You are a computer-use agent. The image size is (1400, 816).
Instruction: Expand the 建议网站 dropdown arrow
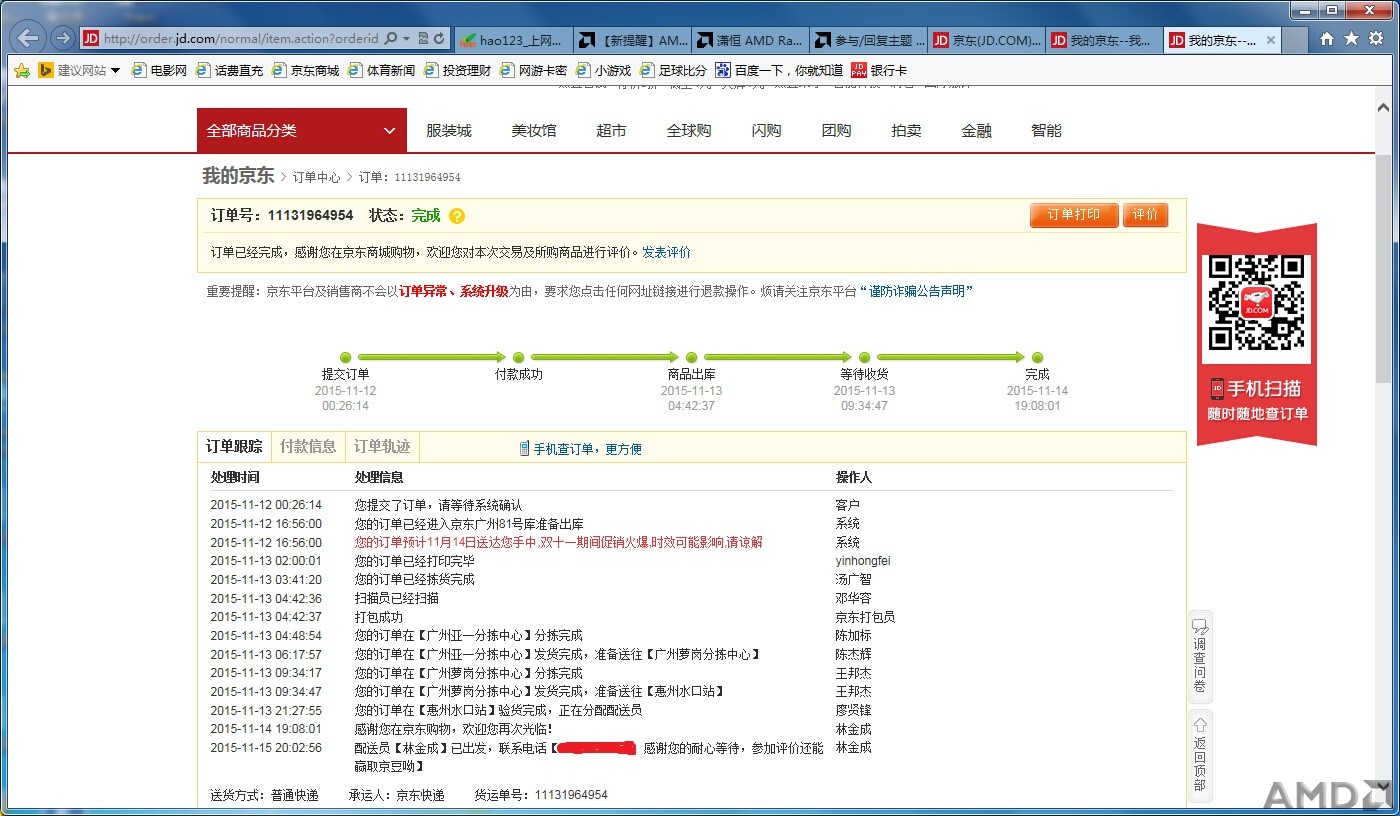click(x=115, y=71)
